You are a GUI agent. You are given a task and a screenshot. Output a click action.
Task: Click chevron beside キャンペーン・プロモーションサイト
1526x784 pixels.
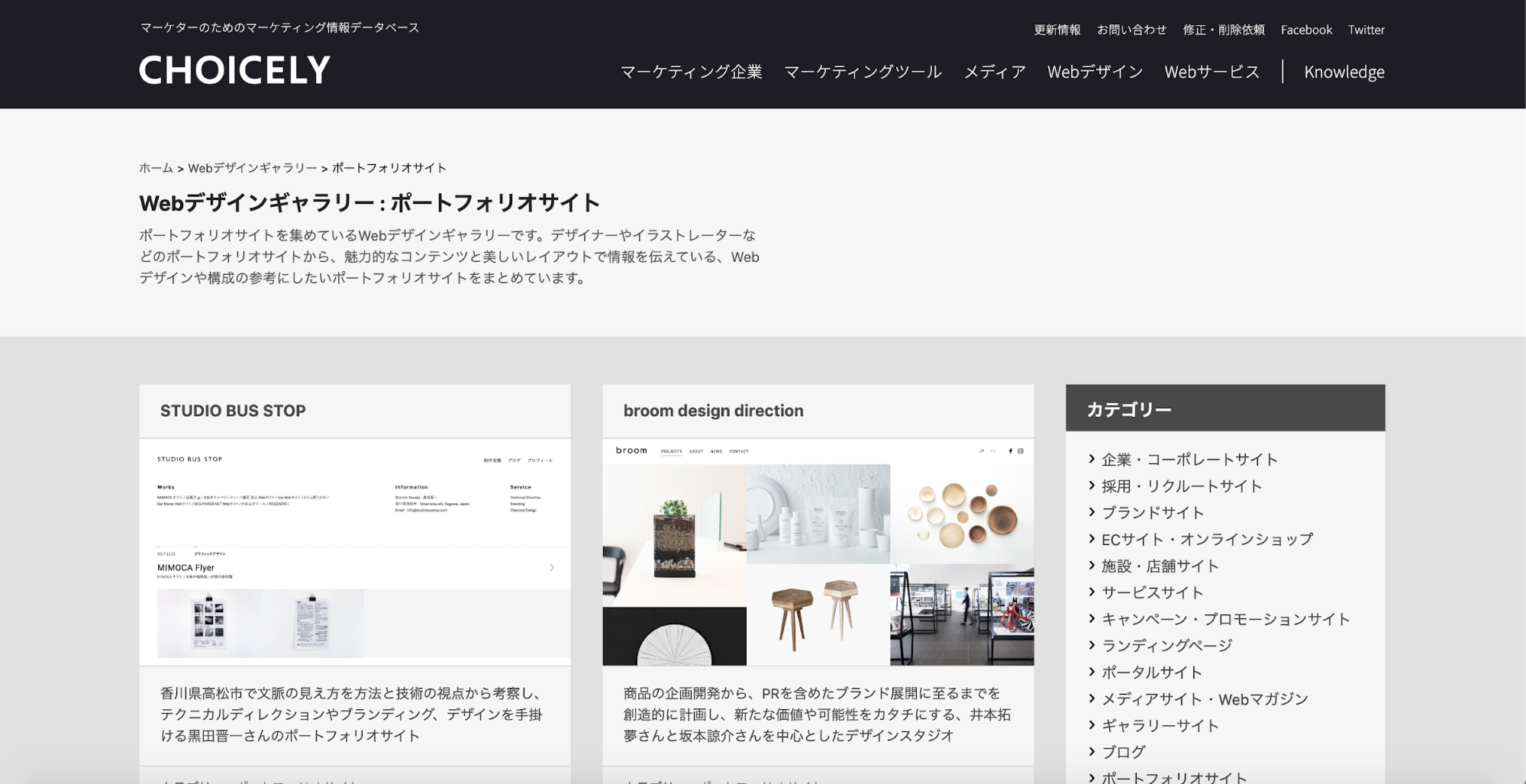(x=1092, y=618)
